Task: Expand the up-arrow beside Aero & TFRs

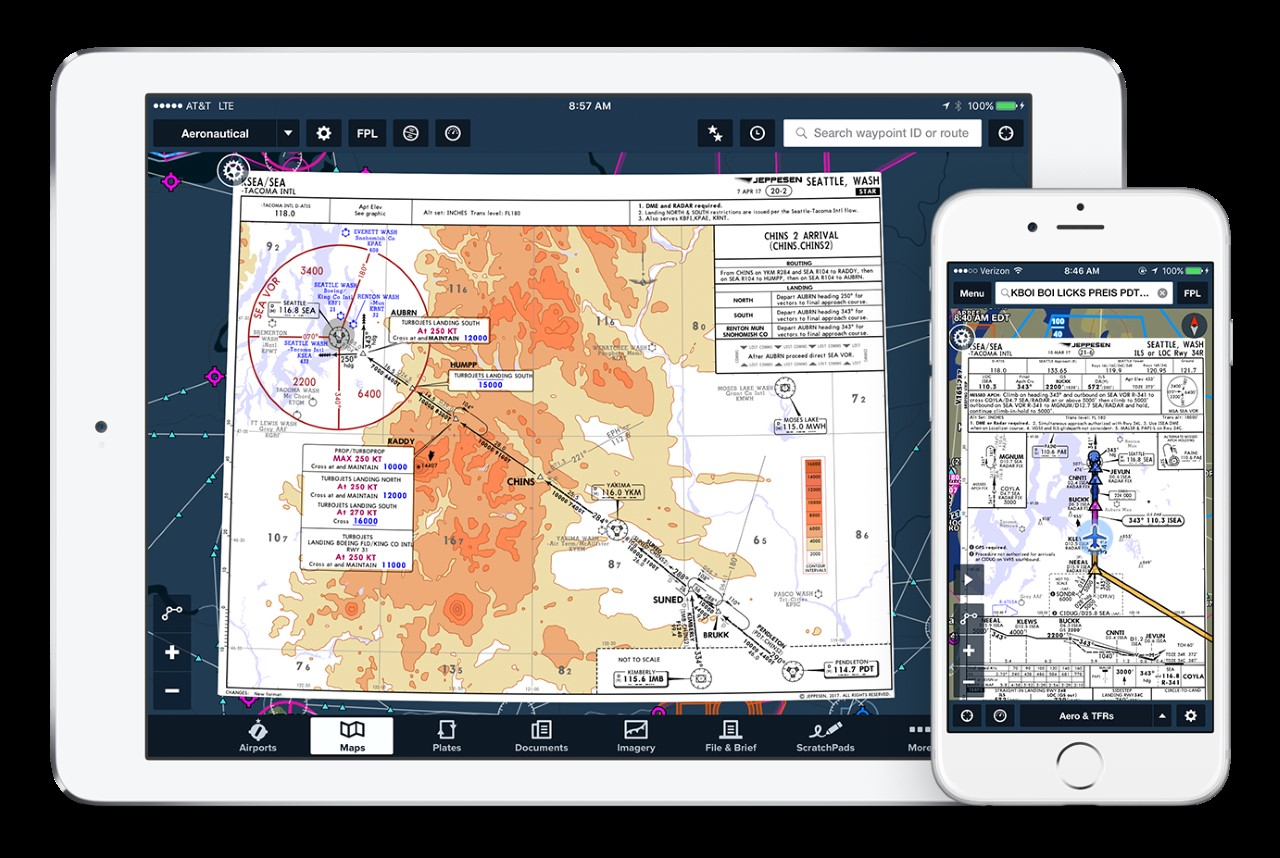Action: click(x=1161, y=716)
